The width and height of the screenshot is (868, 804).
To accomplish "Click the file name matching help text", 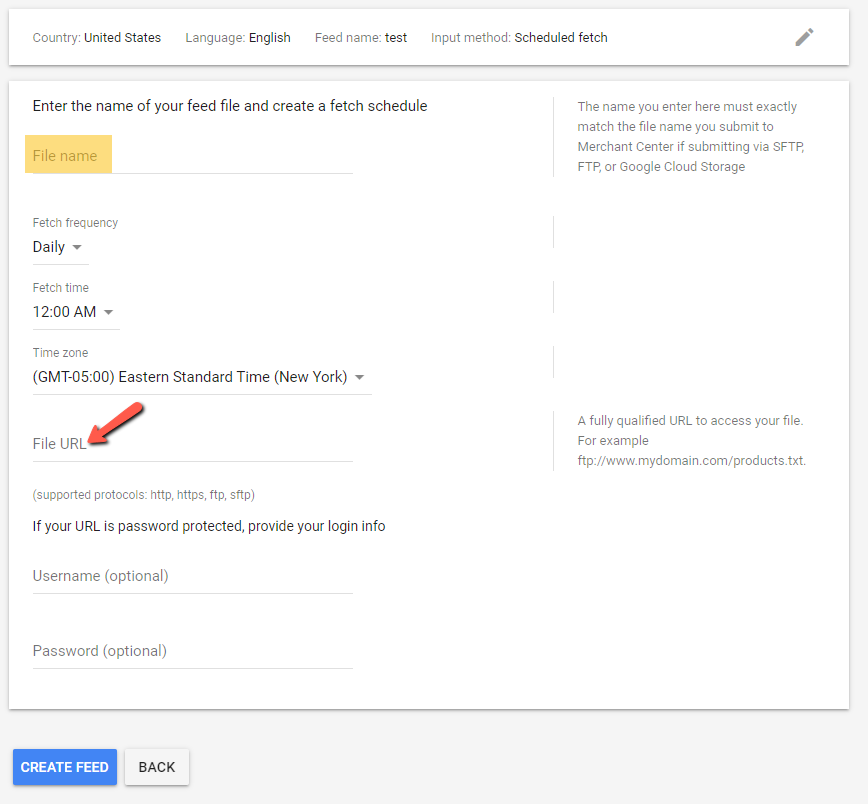I will point(690,137).
